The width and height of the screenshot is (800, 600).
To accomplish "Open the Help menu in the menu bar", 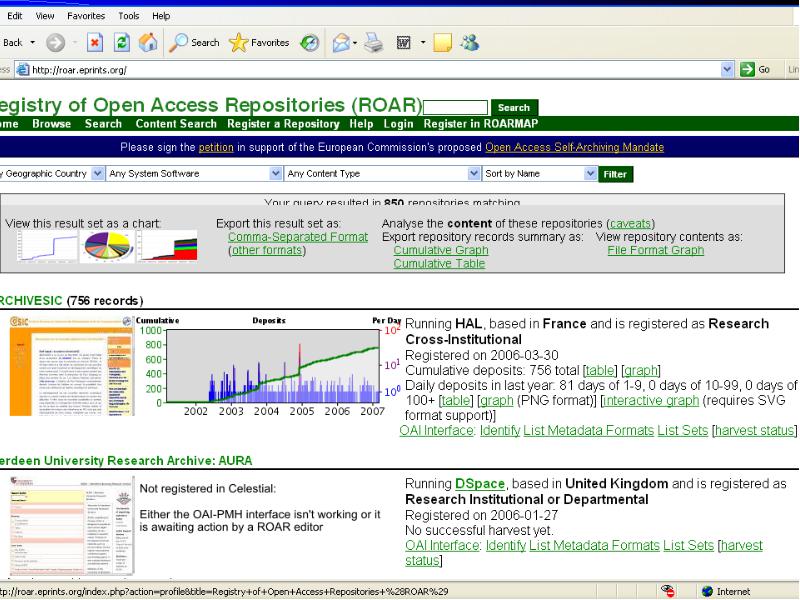I will pyautogui.click(x=161, y=16).
